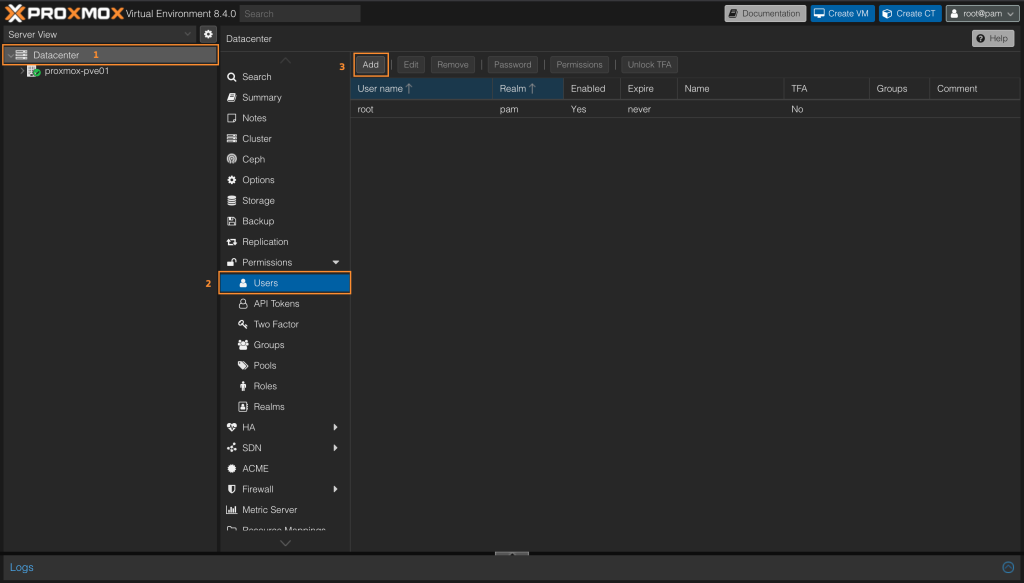The image size is (1024, 583).
Task: Open the Groups permissions page
Action: [268, 345]
